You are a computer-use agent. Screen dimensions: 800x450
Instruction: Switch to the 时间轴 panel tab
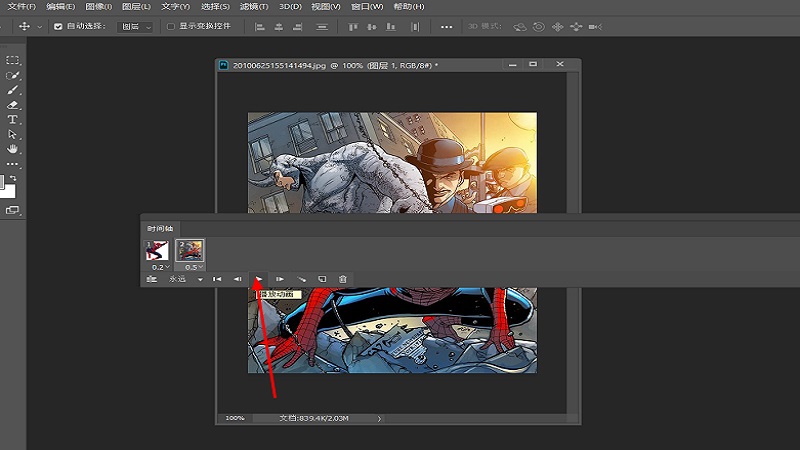coord(160,229)
